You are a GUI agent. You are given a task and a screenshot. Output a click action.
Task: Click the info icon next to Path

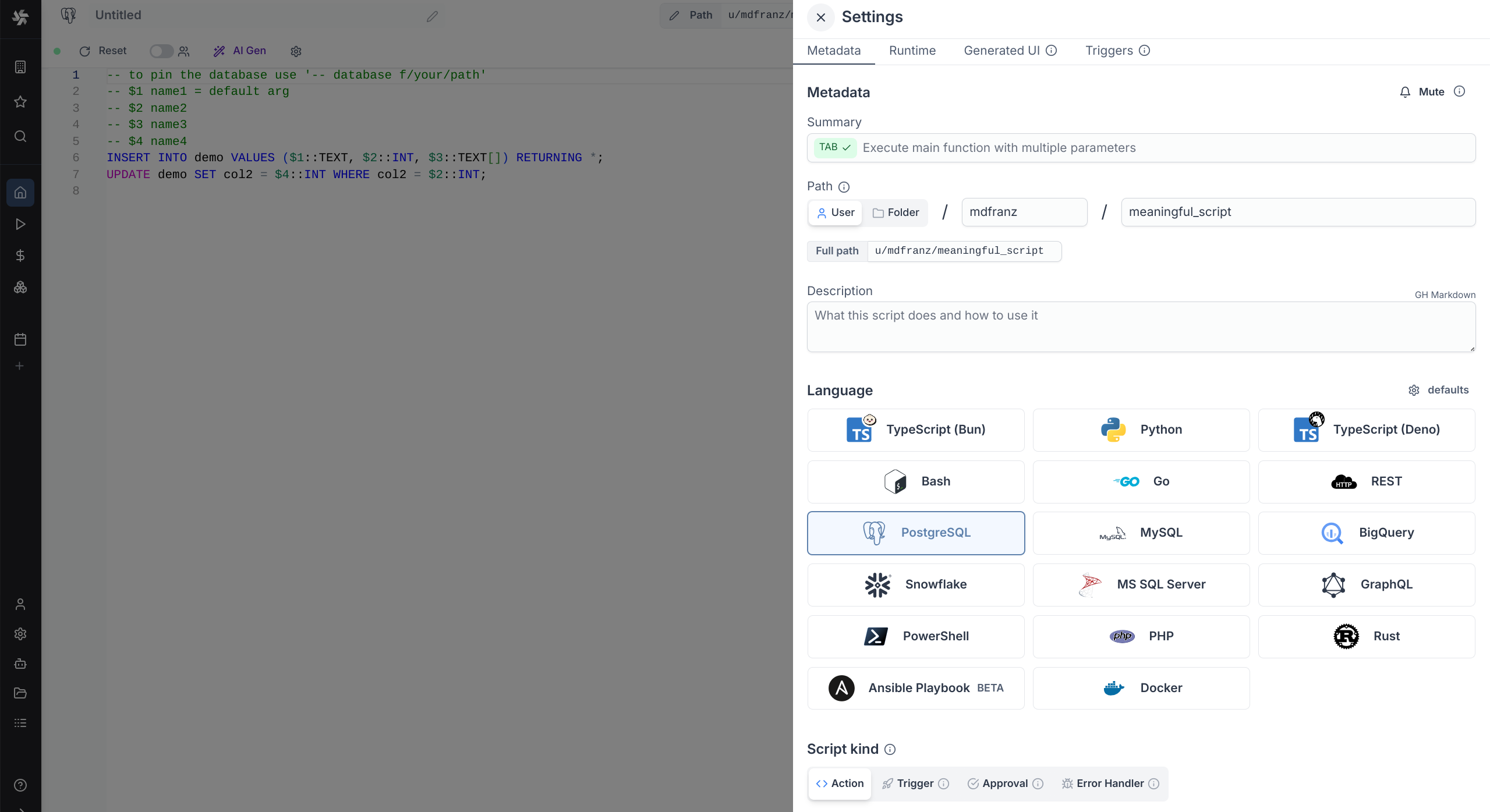[x=844, y=187]
